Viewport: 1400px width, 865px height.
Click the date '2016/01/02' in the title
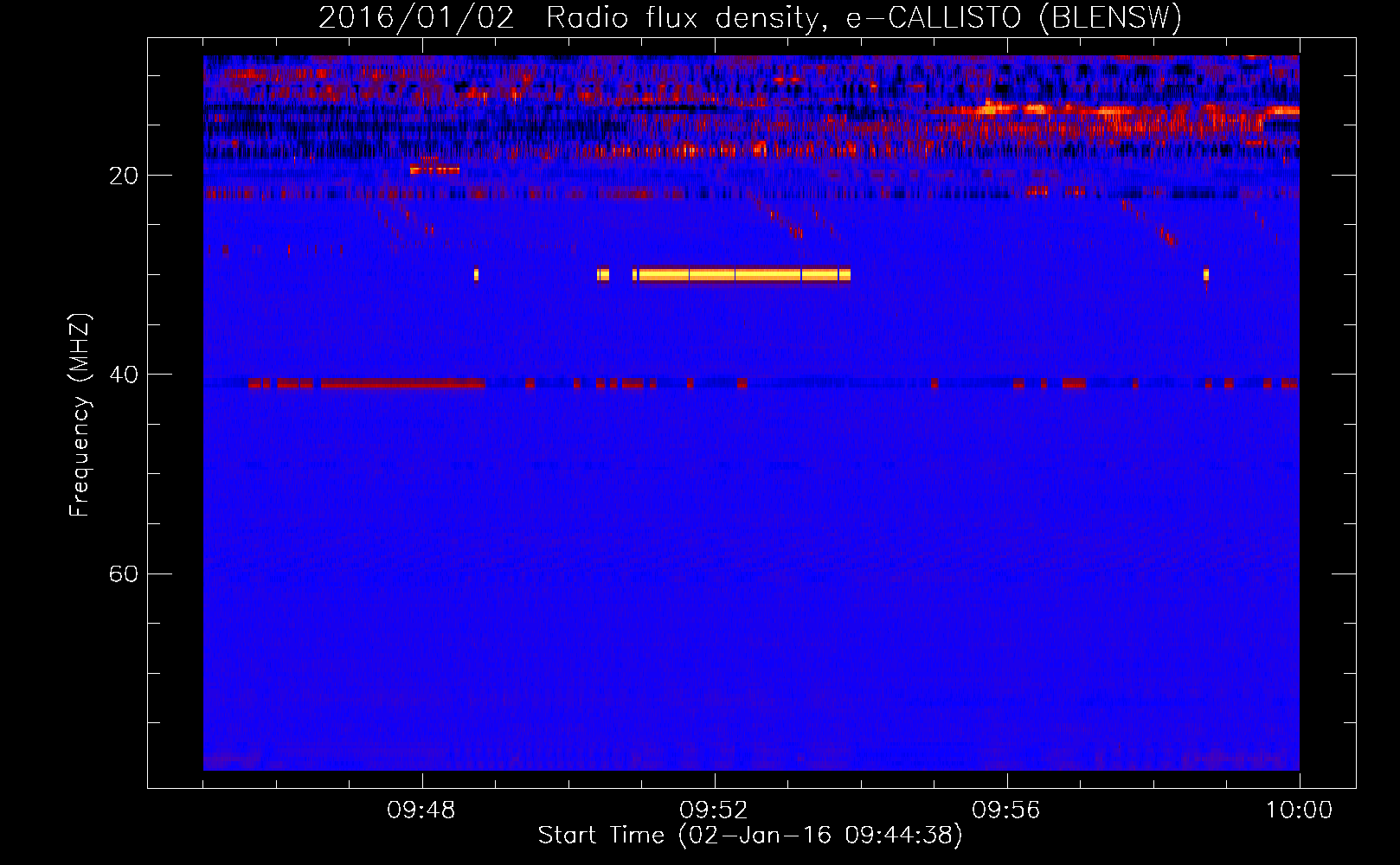[416, 17]
